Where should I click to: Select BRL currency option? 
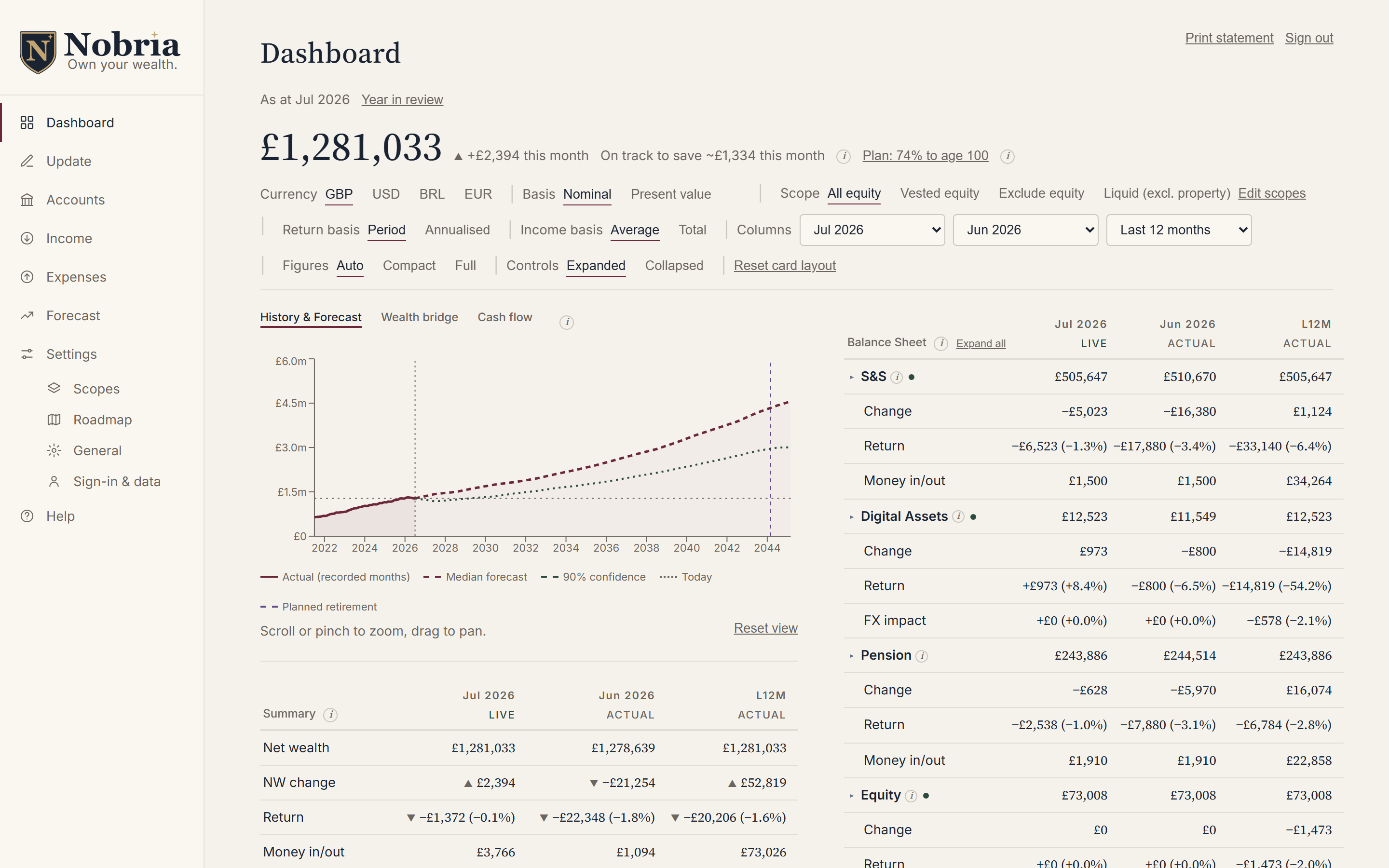tap(432, 194)
